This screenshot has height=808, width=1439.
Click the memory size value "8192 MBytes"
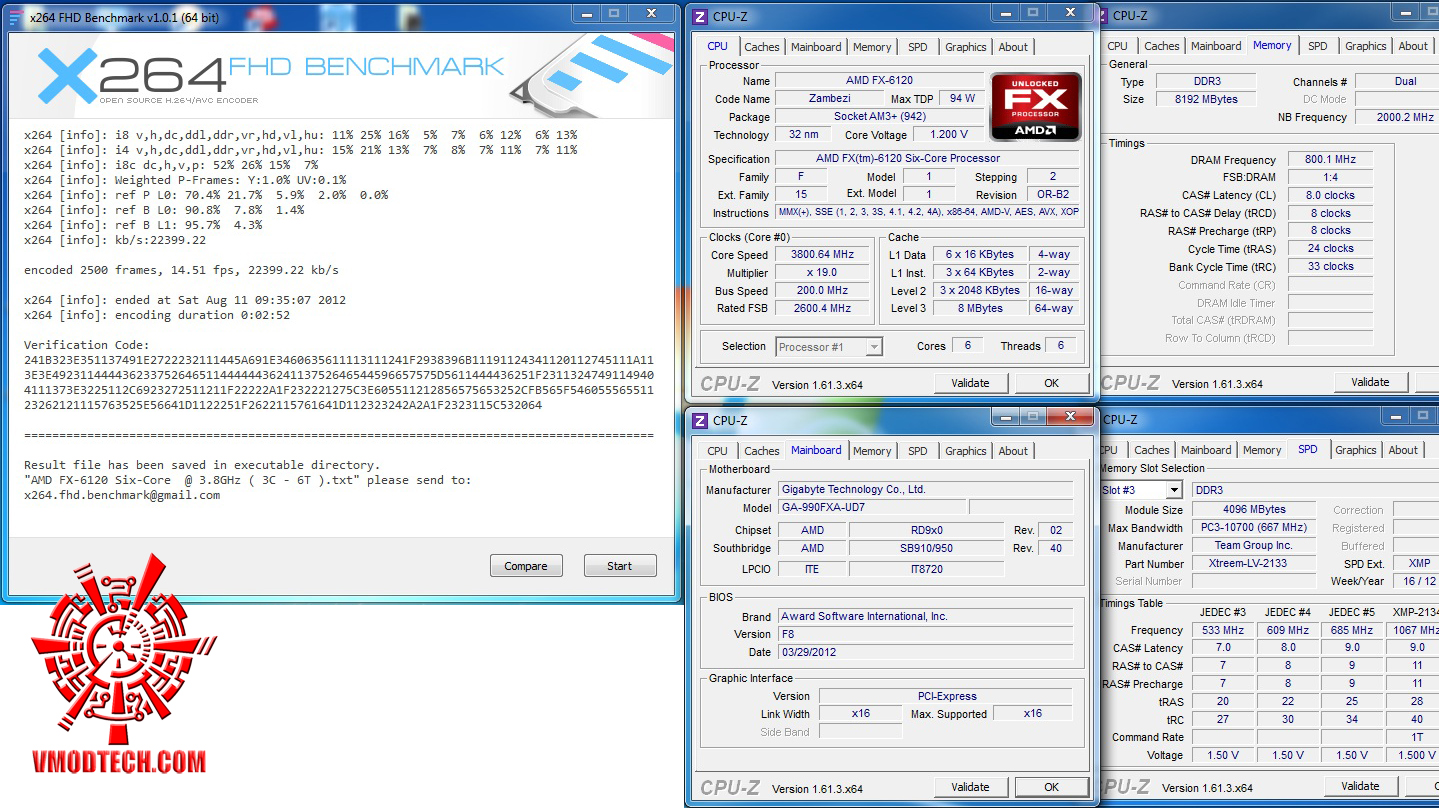tap(1207, 100)
